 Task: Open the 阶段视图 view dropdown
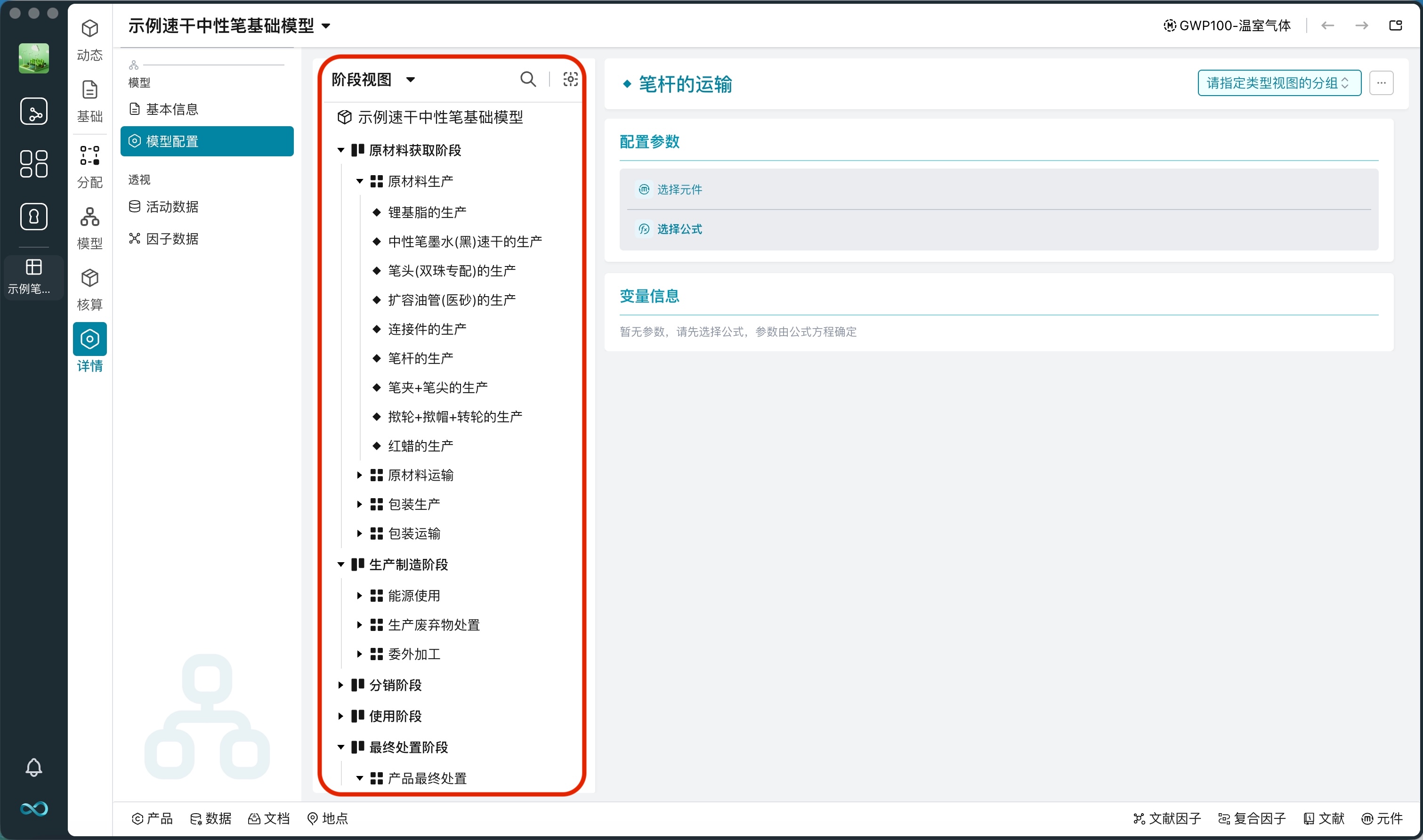372,79
